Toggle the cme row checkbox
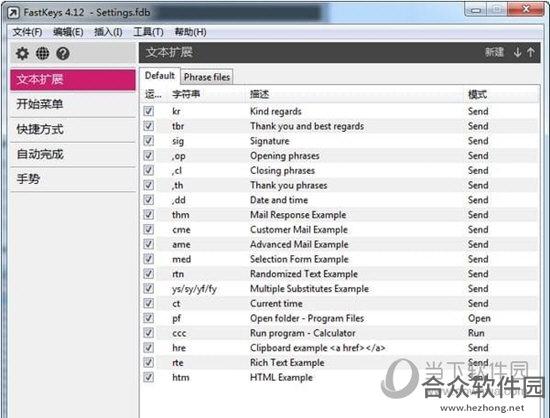Screen dimensions: 550x418 click(x=149, y=229)
